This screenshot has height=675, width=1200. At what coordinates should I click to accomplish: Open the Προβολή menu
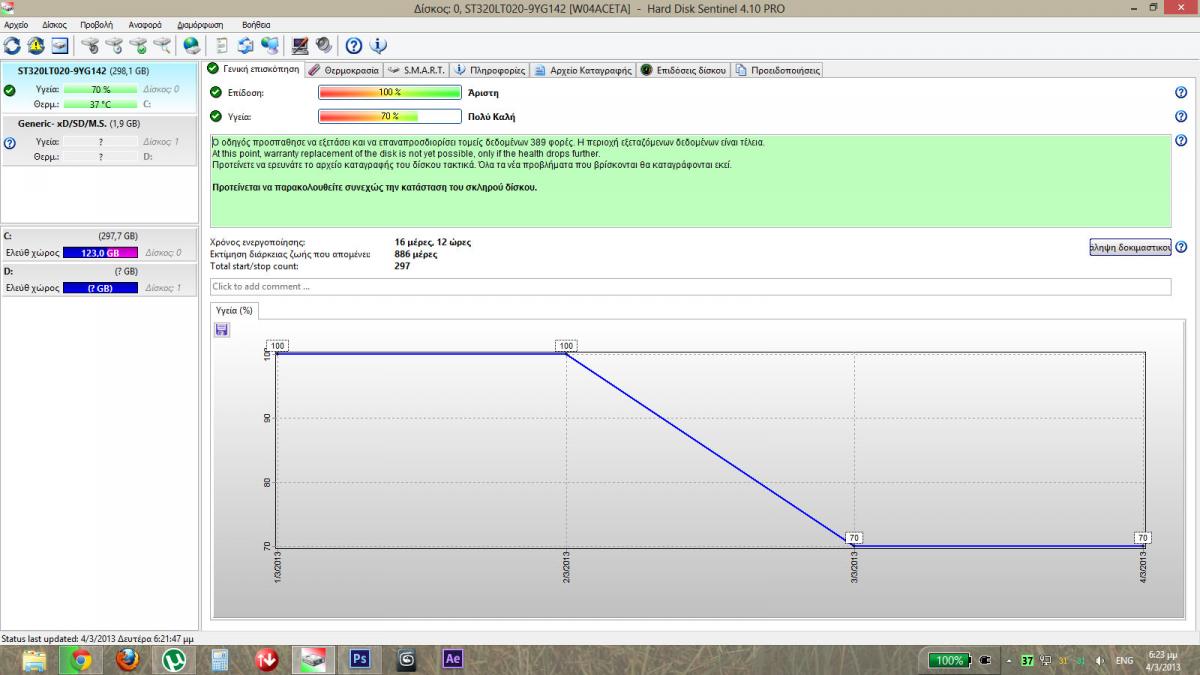click(x=97, y=23)
